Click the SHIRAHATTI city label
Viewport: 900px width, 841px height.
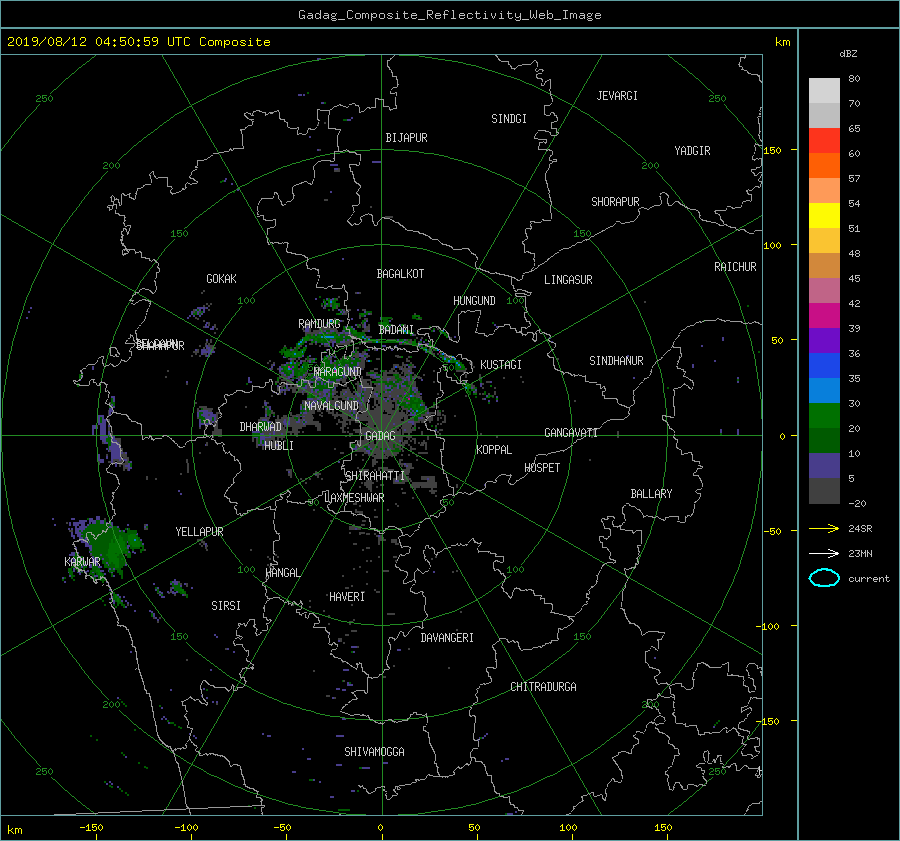click(375, 476)
